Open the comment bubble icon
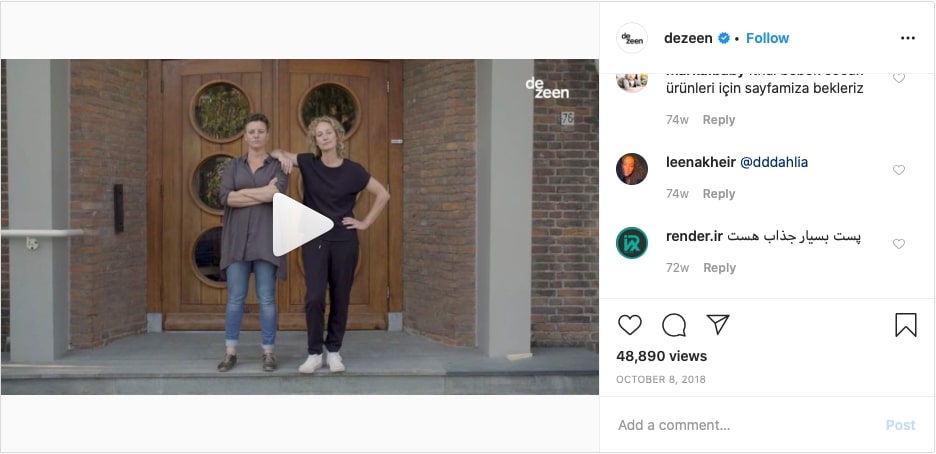This screenshot has width=936, height=454. (674, 325)
